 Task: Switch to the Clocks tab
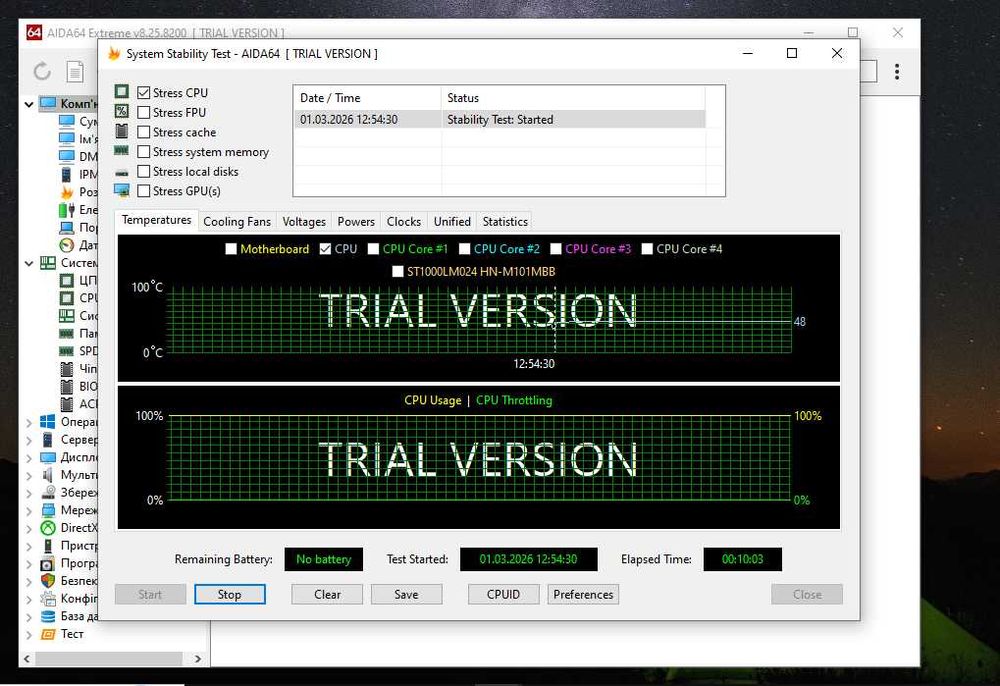click(404, 222)
